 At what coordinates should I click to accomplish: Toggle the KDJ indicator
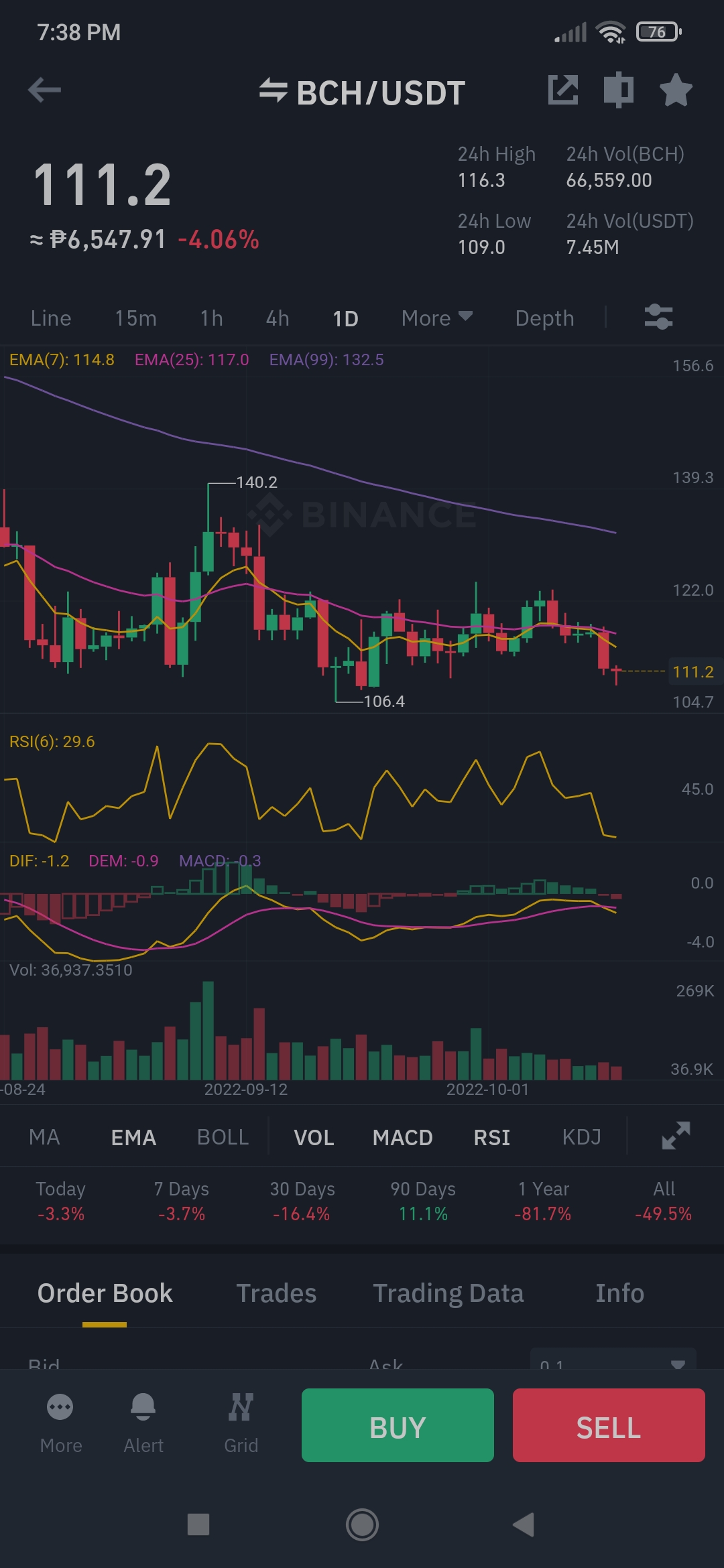(581, 1137)
